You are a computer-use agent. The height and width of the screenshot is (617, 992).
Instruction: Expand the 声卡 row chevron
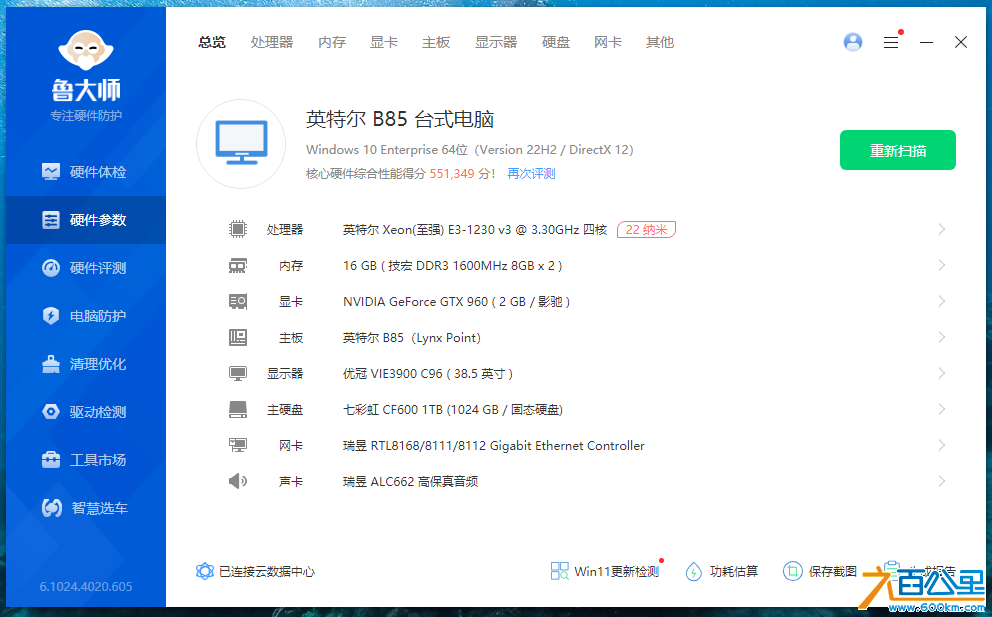pyautogui.click(x=941, y=482)
